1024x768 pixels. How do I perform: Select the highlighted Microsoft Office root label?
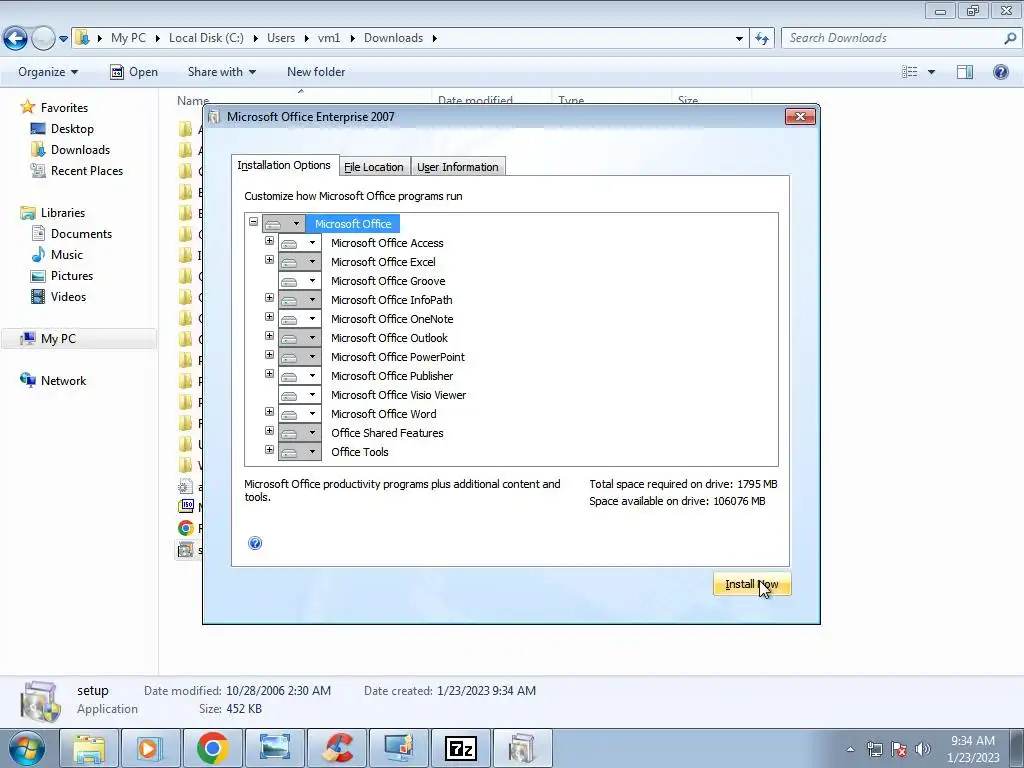(353, 223)
